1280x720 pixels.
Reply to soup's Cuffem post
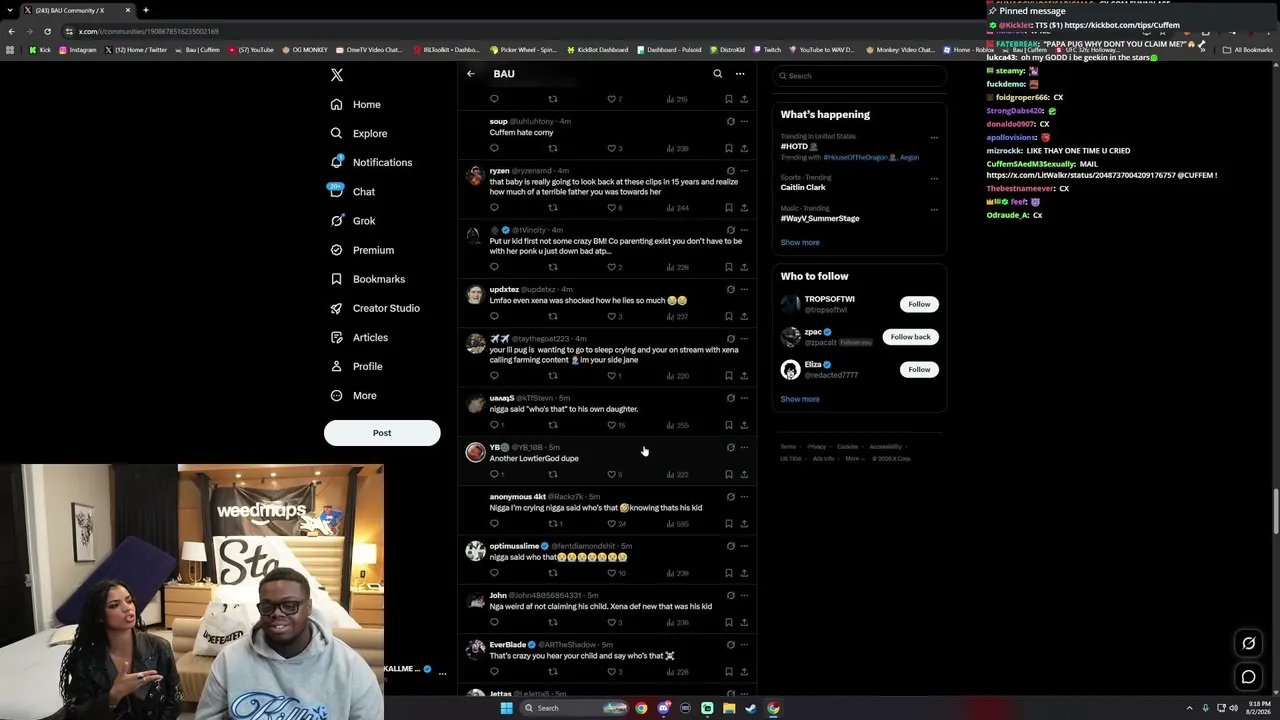click(494, 149)
